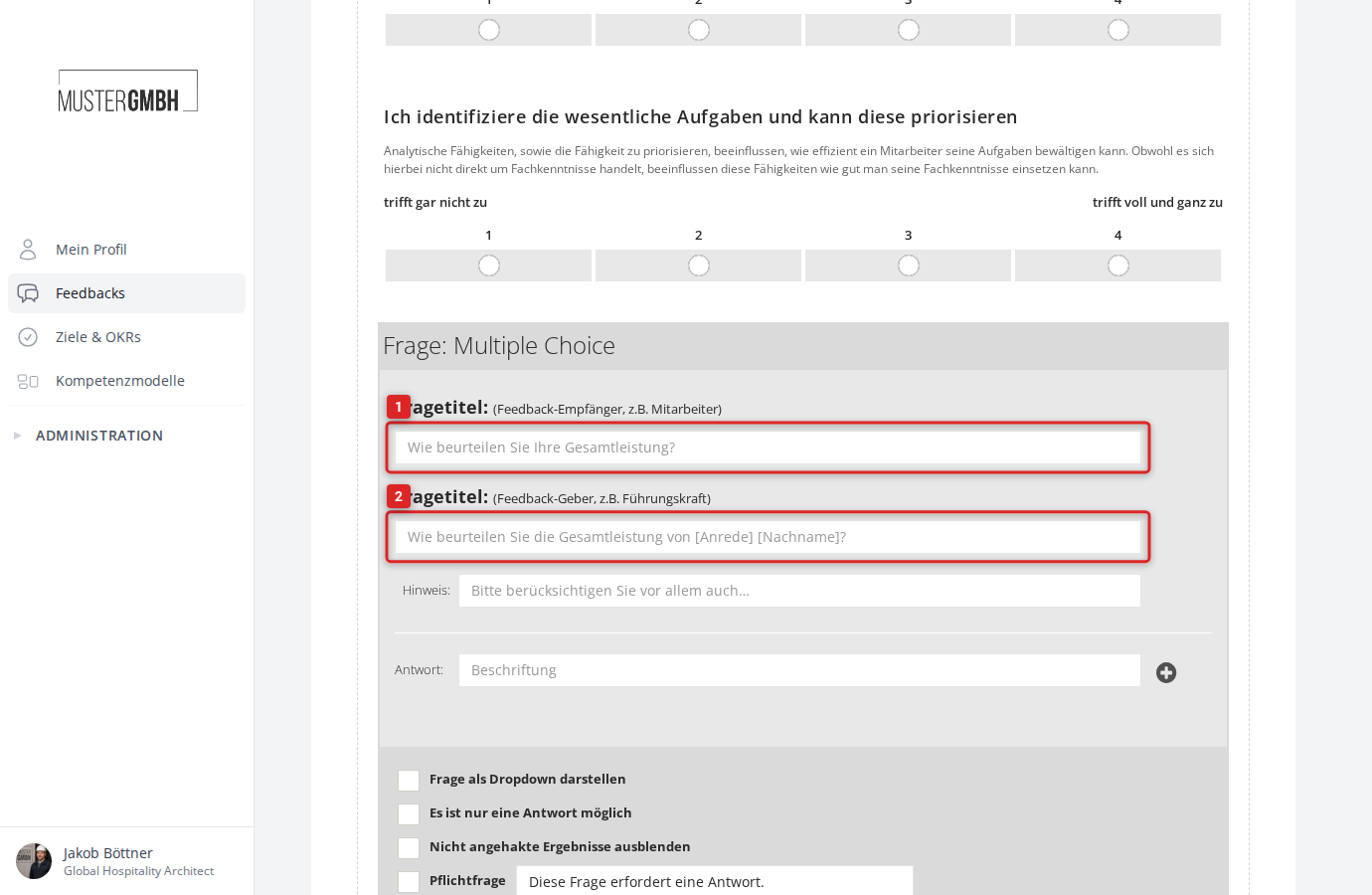Click the MusterGmbH logo
The width and height of the screenshot is (1372, 895).
coord(127,91)
